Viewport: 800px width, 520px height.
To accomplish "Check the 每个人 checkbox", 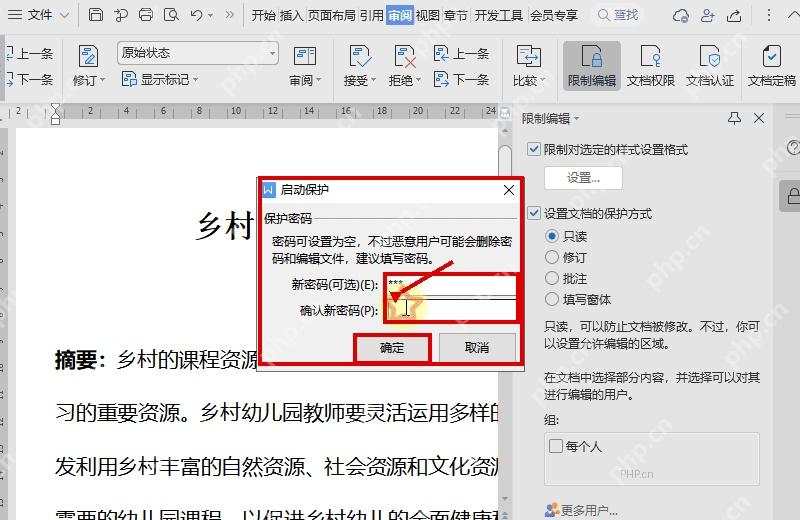I will 556,446.
